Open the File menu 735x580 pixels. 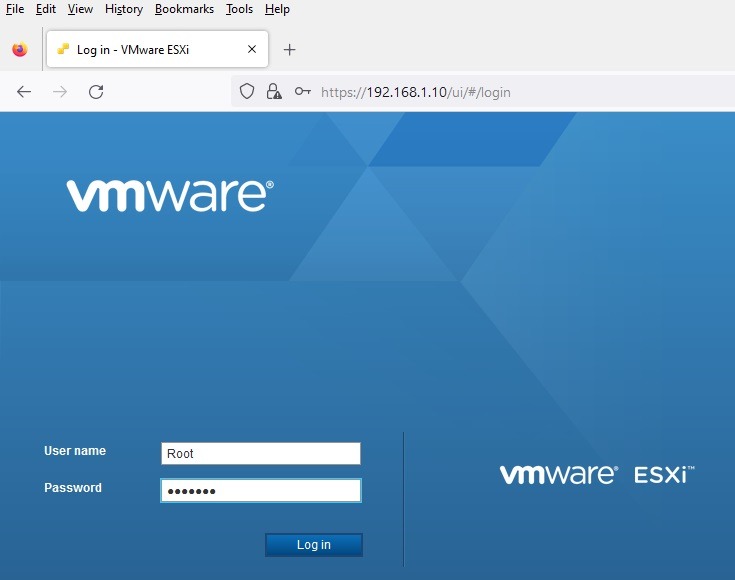click(15, 9)
